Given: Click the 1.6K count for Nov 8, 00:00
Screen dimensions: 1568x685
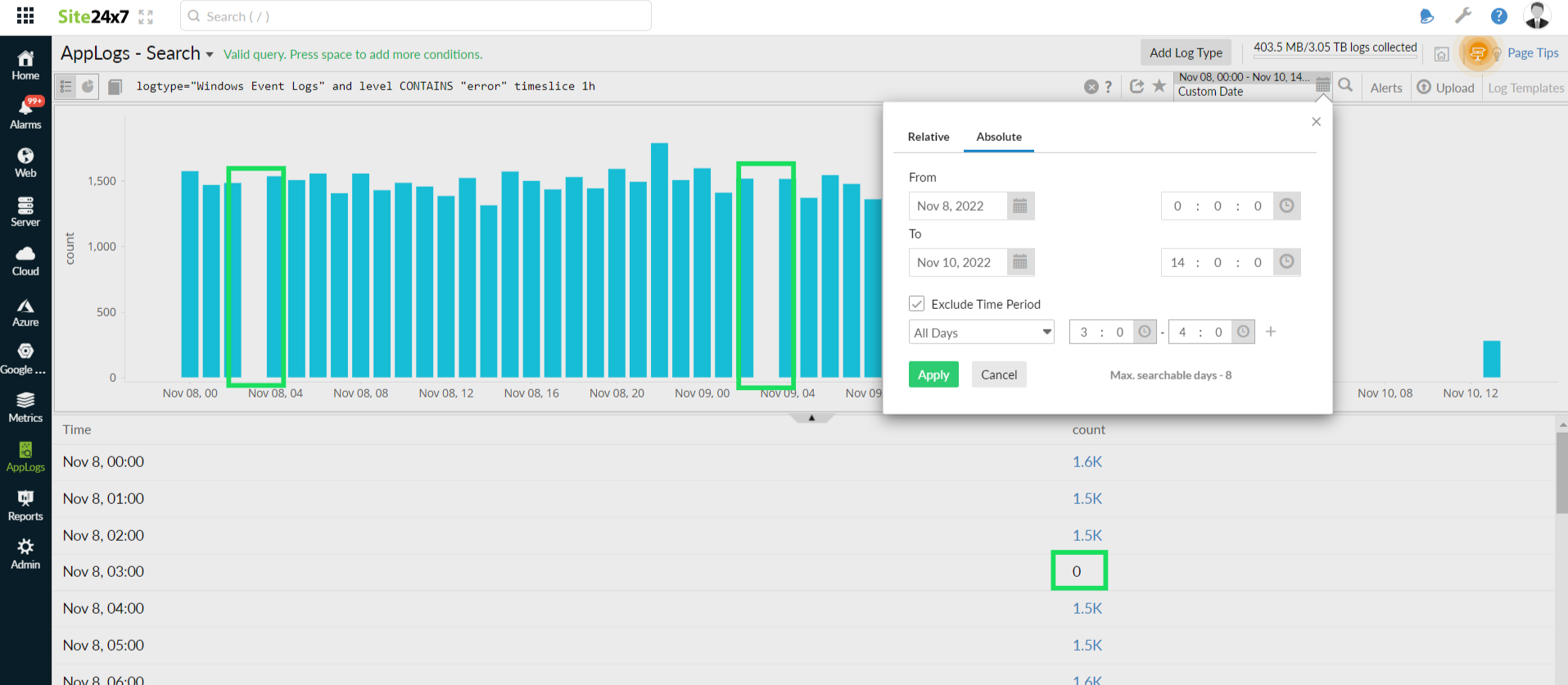Looking at the screenshot, I should (1087, 462).
